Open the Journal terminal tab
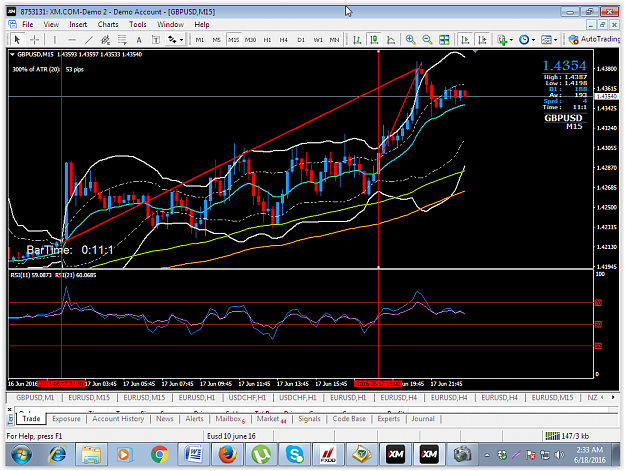Image resolution: width=625 pixels, height=471 pixels. [423, 419]
